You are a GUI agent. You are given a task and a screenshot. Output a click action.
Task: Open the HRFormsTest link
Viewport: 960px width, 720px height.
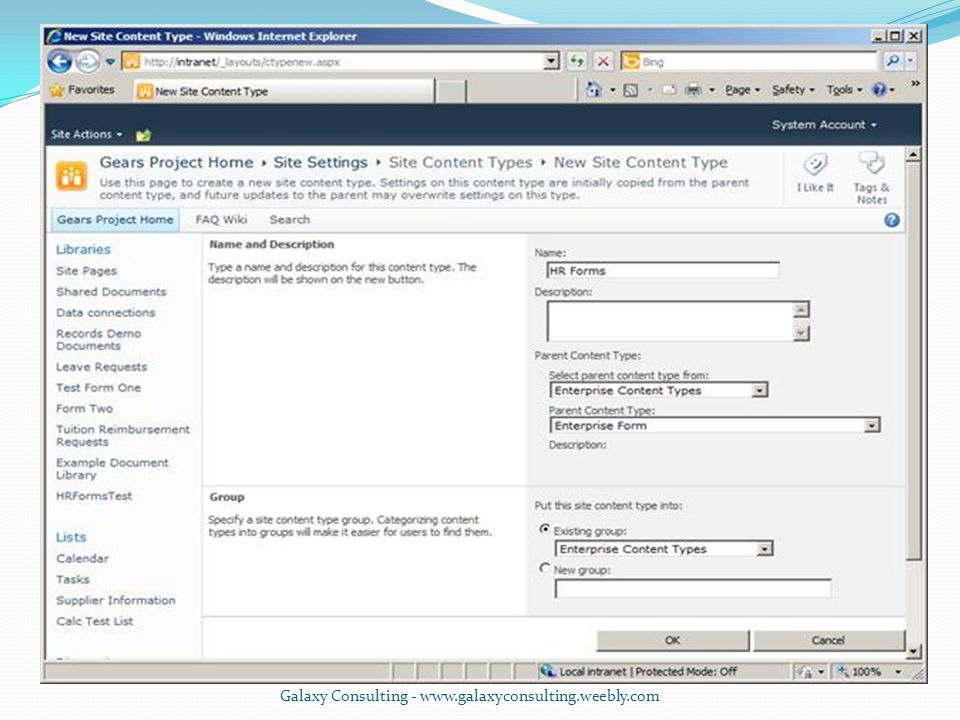click(94, 496)
